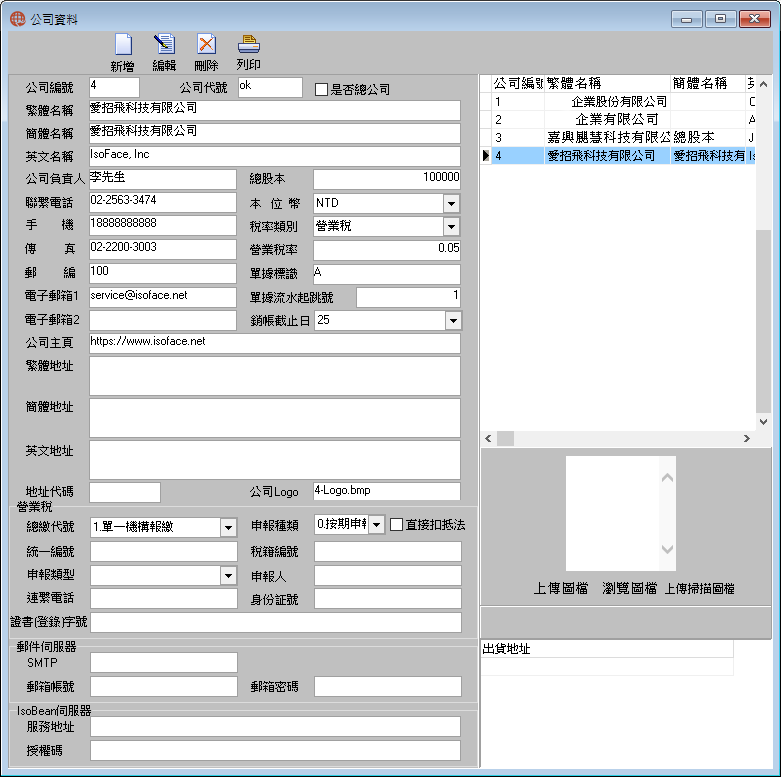Click the 公司編號 input field
The width and height of the screenshot is (781, 777).
(x=114, y=87)
